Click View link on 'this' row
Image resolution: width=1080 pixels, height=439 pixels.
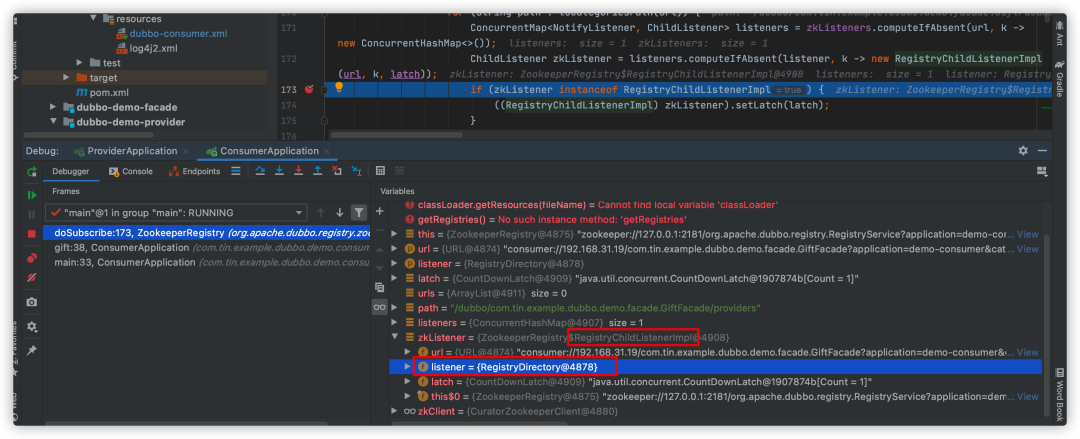(1028, 234)
